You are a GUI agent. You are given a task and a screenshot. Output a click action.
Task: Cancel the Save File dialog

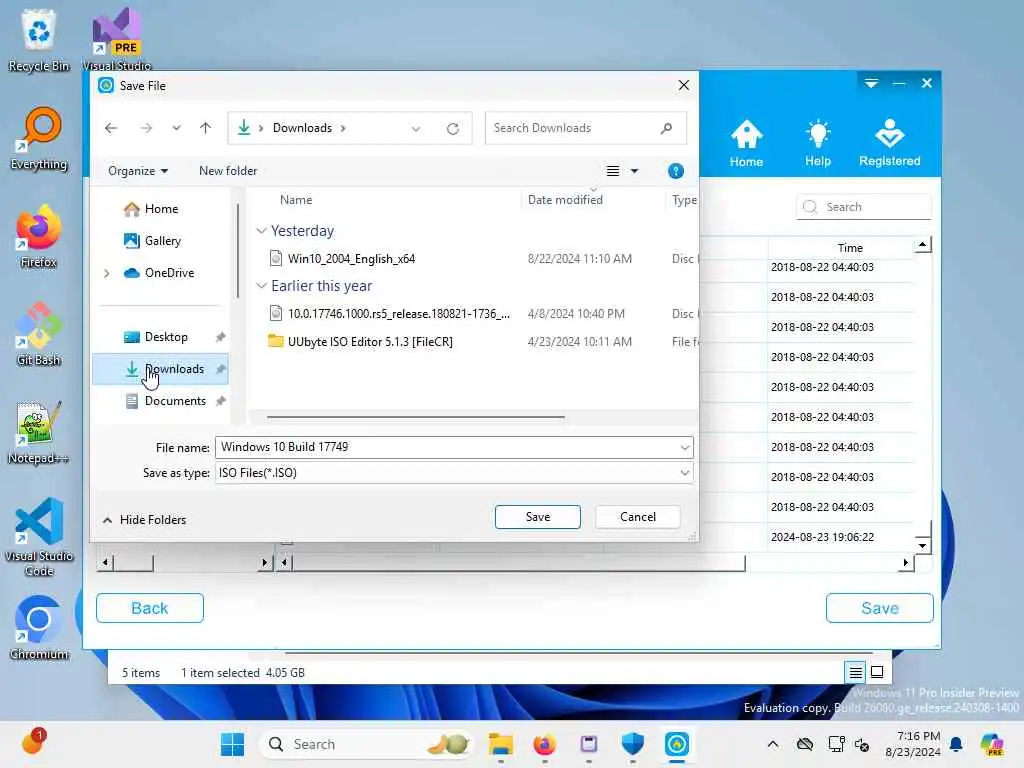(637, 517)
